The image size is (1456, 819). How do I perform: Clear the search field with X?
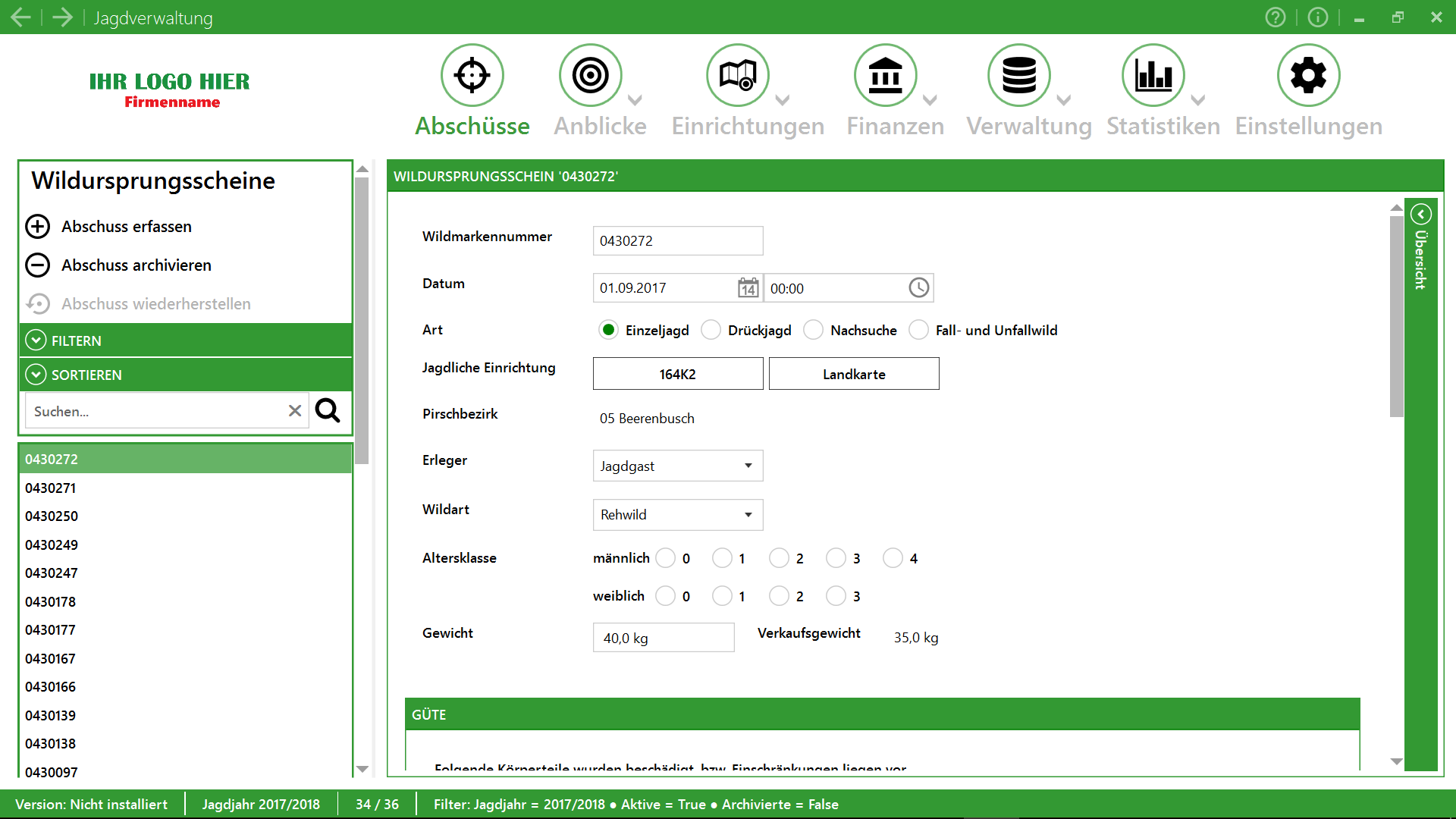click(x=295, y=410)
